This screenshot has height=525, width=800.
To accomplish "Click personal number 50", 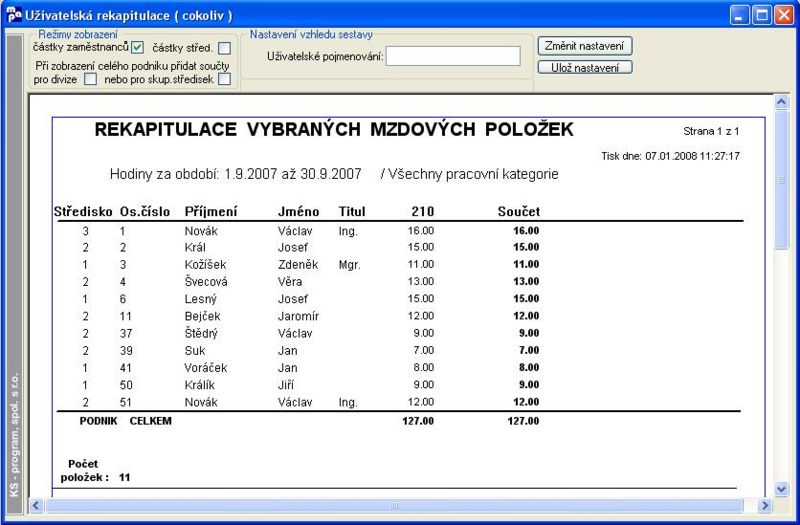I will tap(126, 385).
